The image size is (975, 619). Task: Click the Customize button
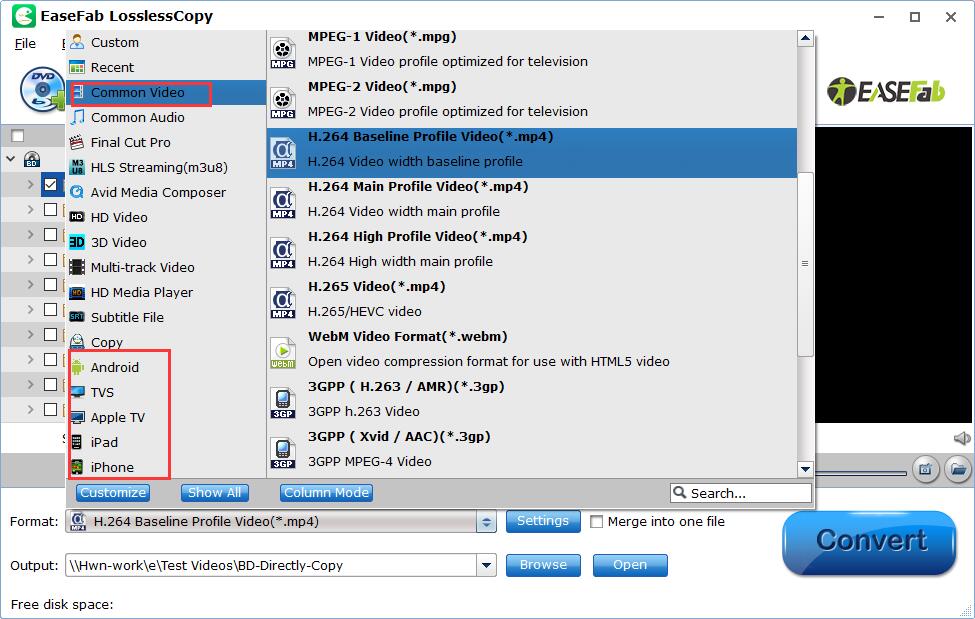tap(113, 493)
